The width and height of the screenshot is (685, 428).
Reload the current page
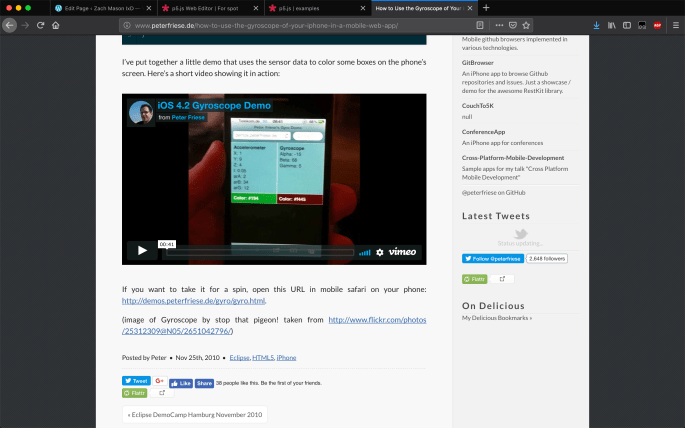pos(41,25)
